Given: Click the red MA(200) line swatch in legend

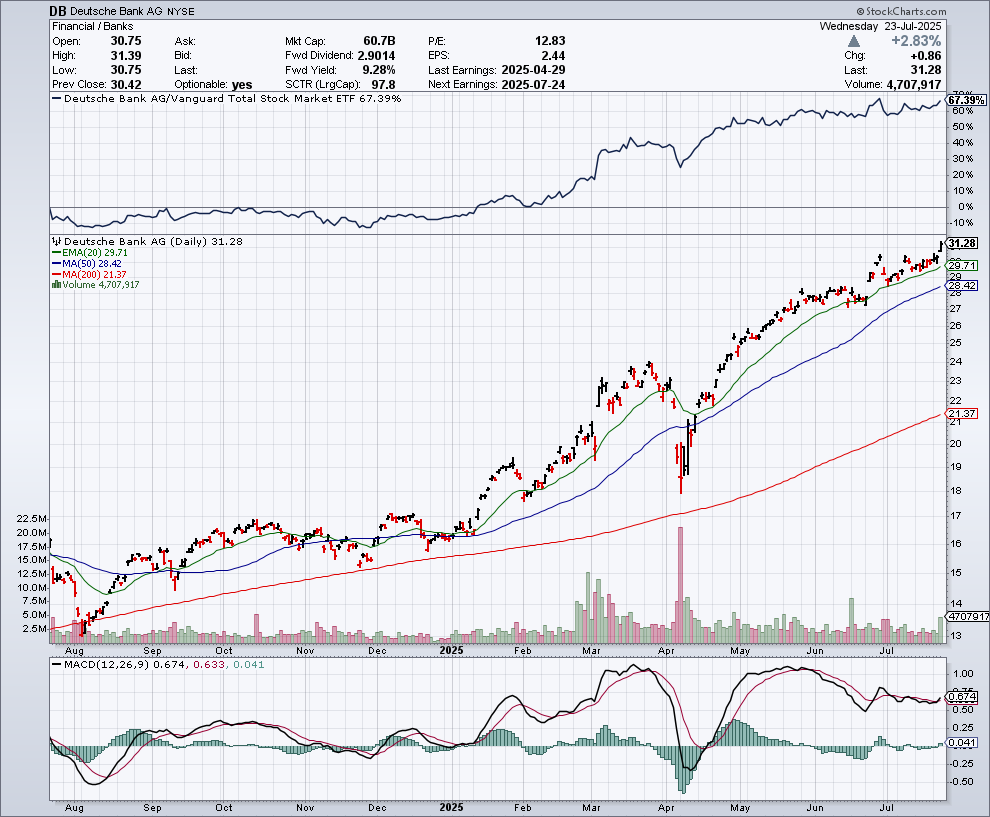Looking at the screenshot, I should 56,274.
